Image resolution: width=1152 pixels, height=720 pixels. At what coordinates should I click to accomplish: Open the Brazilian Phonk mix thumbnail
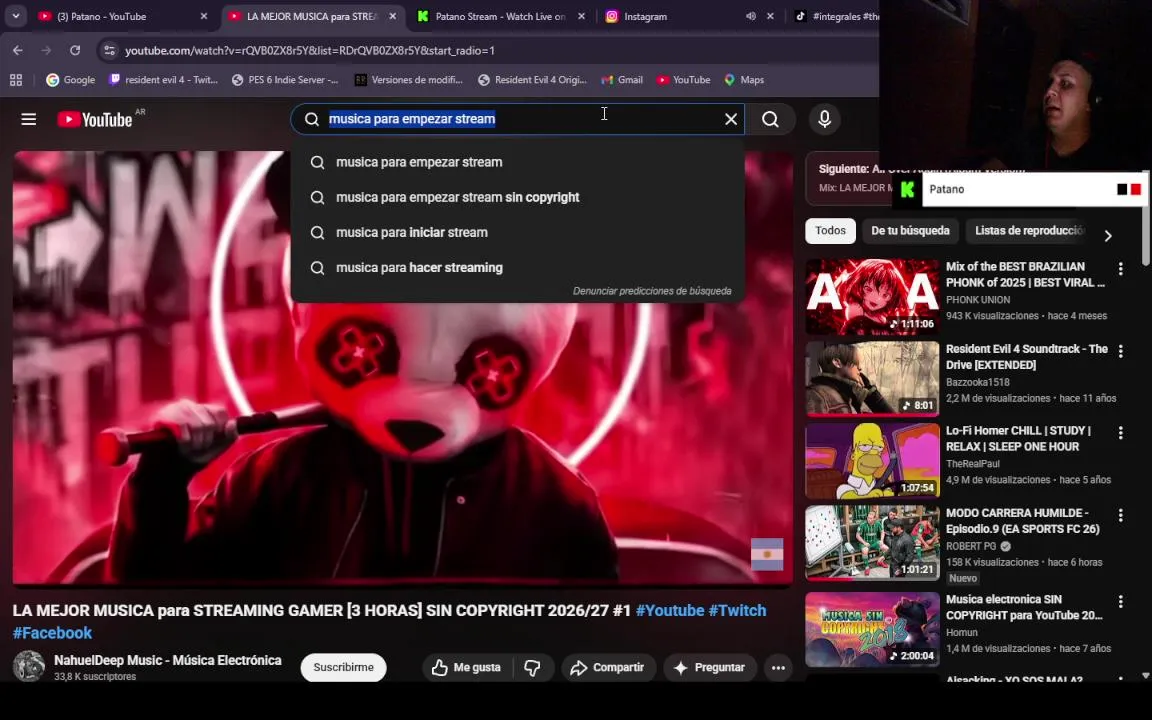coord(872,297)
